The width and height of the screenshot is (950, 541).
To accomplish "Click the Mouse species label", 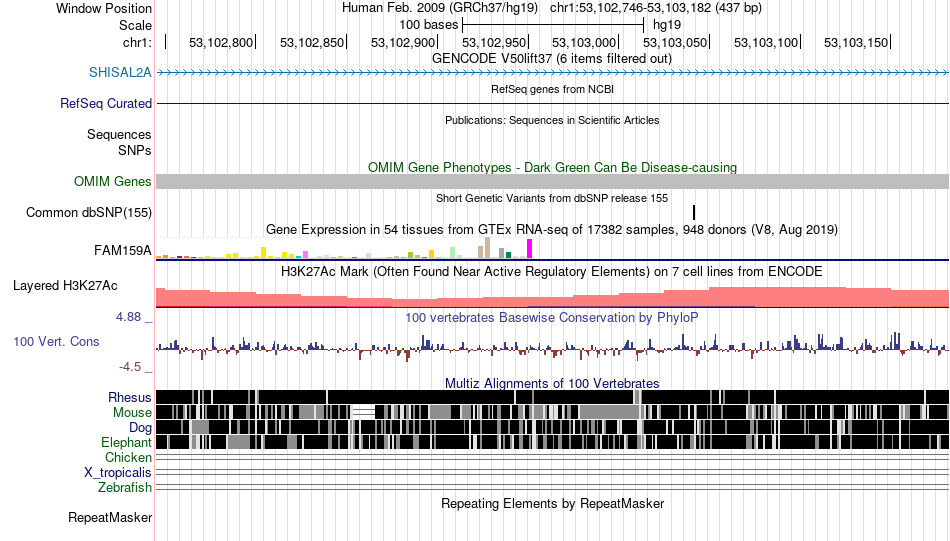I will point(132,413).
